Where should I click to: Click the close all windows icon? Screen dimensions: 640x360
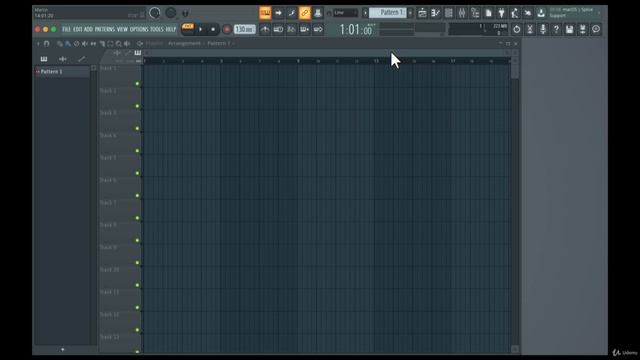[528, 13]
